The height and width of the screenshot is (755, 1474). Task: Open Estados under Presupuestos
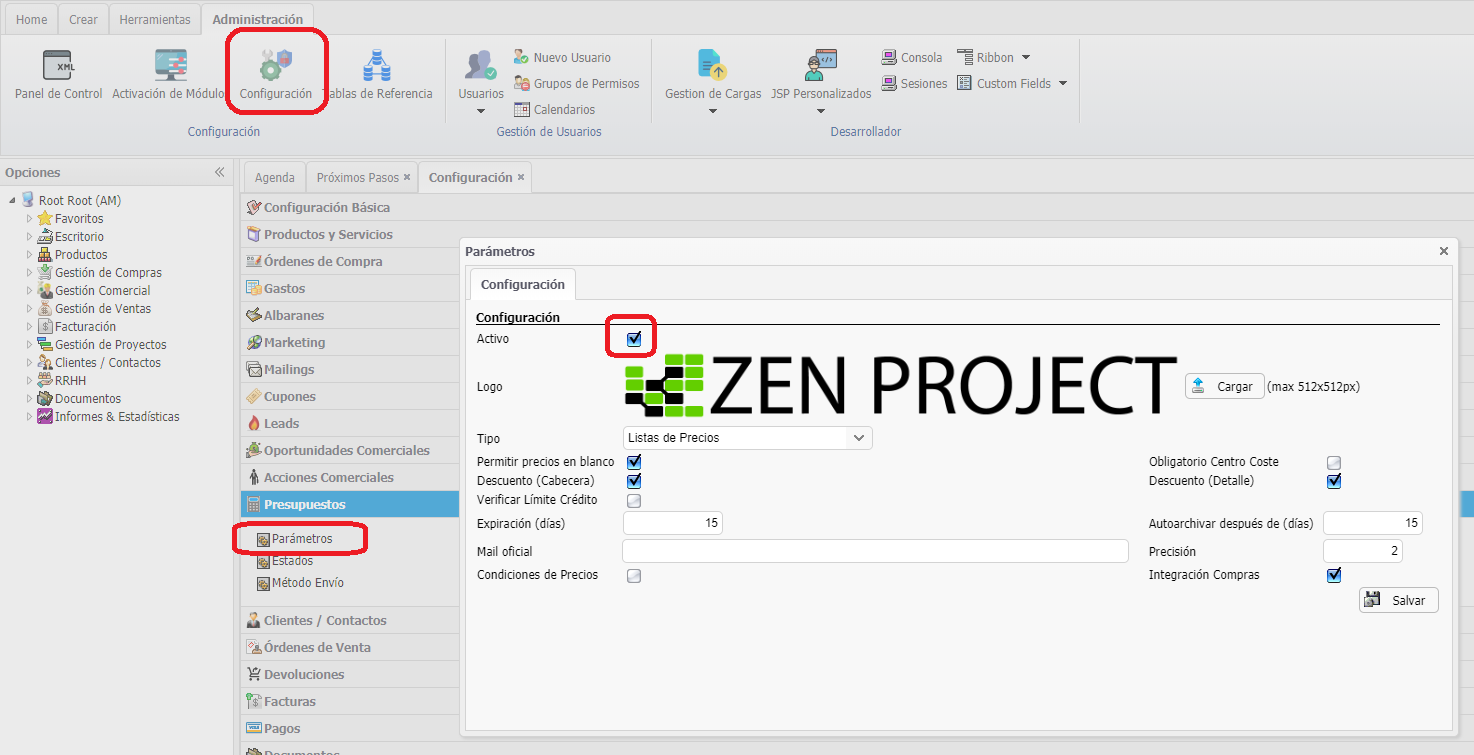pos(292,561)
